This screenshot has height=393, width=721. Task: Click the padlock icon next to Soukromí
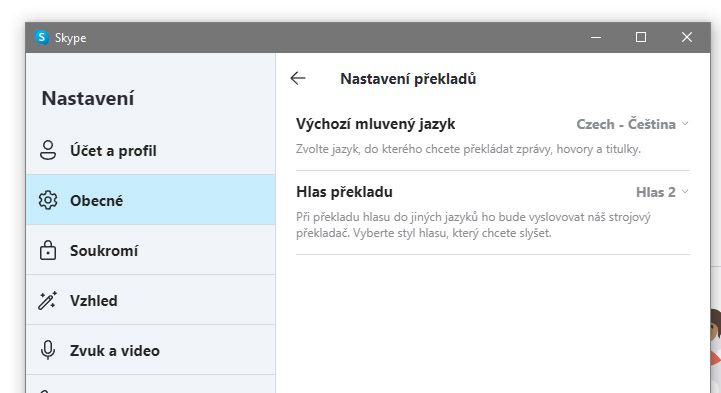[x=48, y=251]
